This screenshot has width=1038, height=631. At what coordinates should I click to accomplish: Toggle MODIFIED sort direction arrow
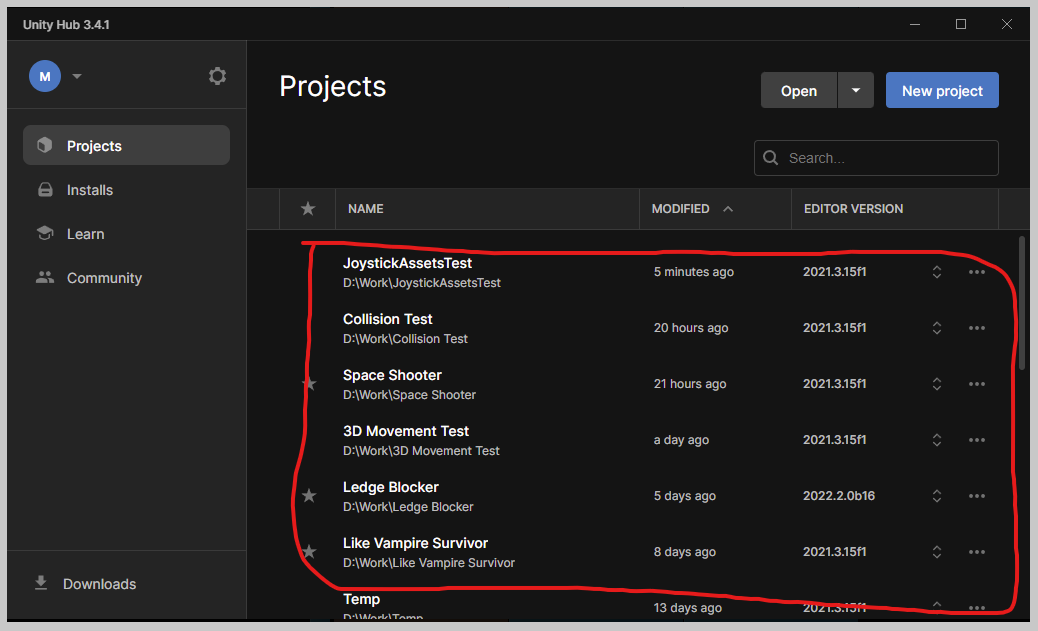click(728, 209)
